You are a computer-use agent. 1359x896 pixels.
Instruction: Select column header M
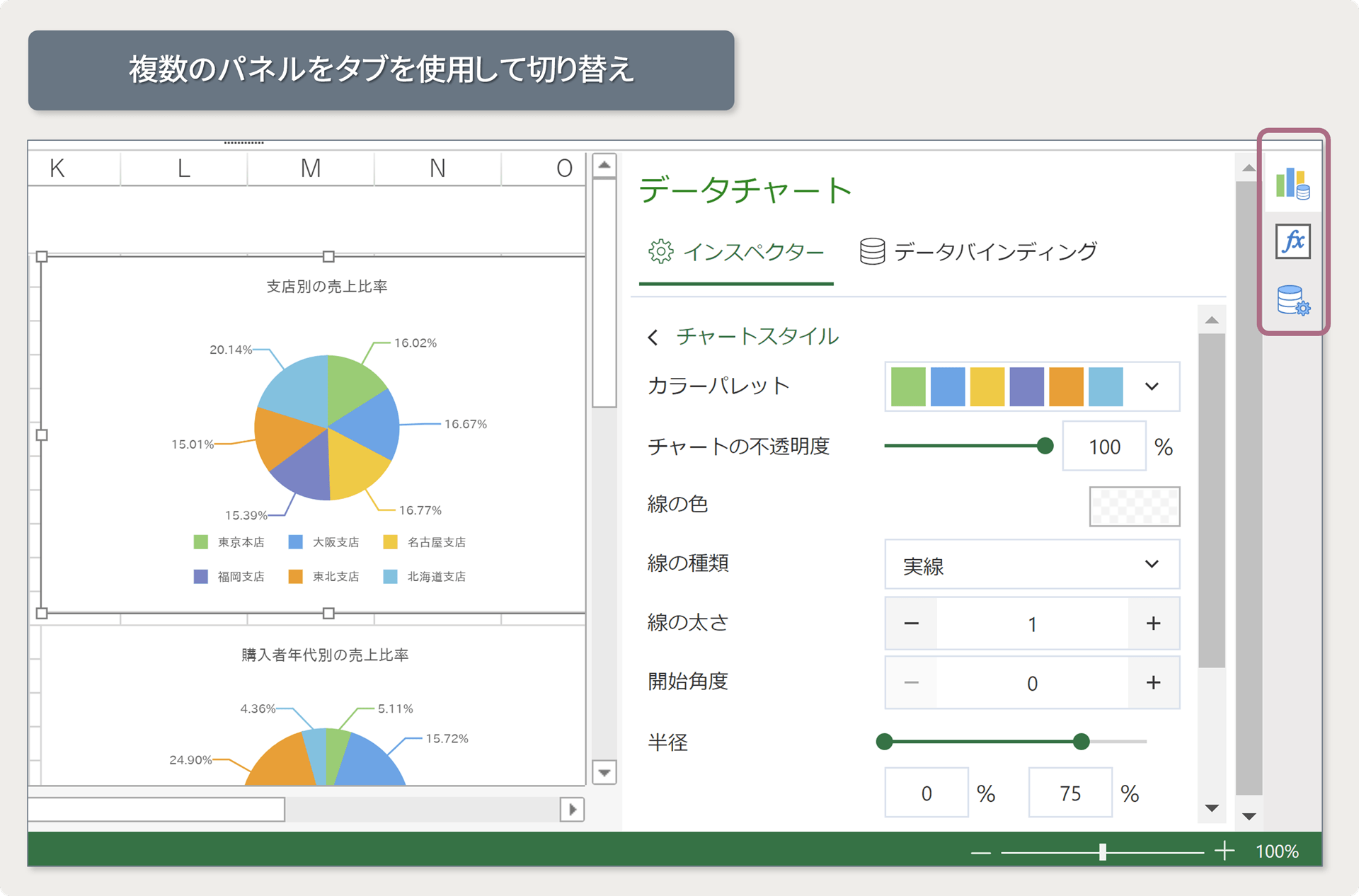pyautogui.click(x=311, y=168)
